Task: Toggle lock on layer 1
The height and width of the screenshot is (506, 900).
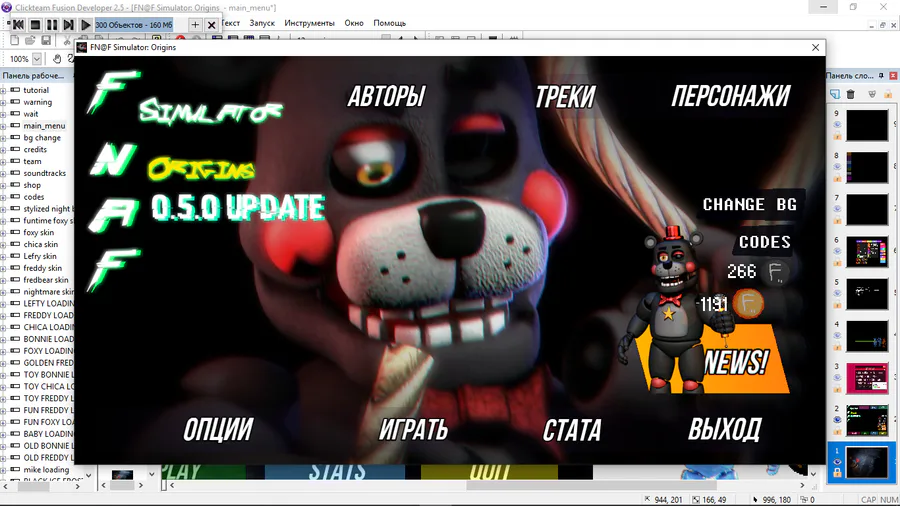Action: click(x=837, y=473)
